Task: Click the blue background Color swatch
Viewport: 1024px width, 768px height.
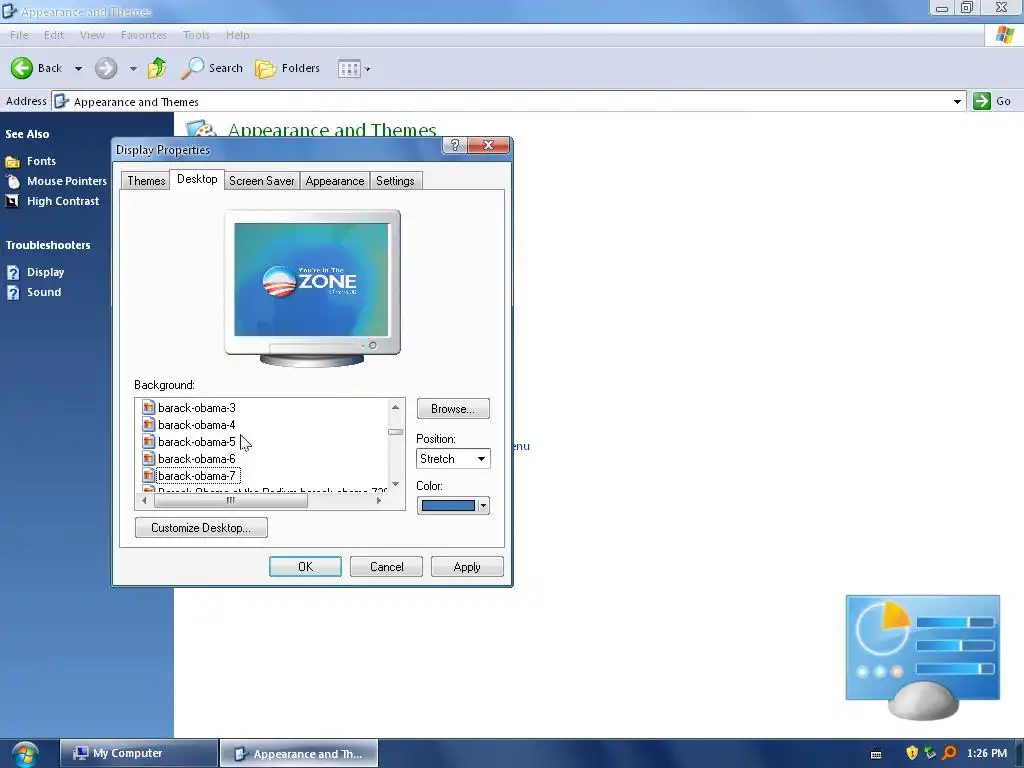Action: (x=448, y=505)
